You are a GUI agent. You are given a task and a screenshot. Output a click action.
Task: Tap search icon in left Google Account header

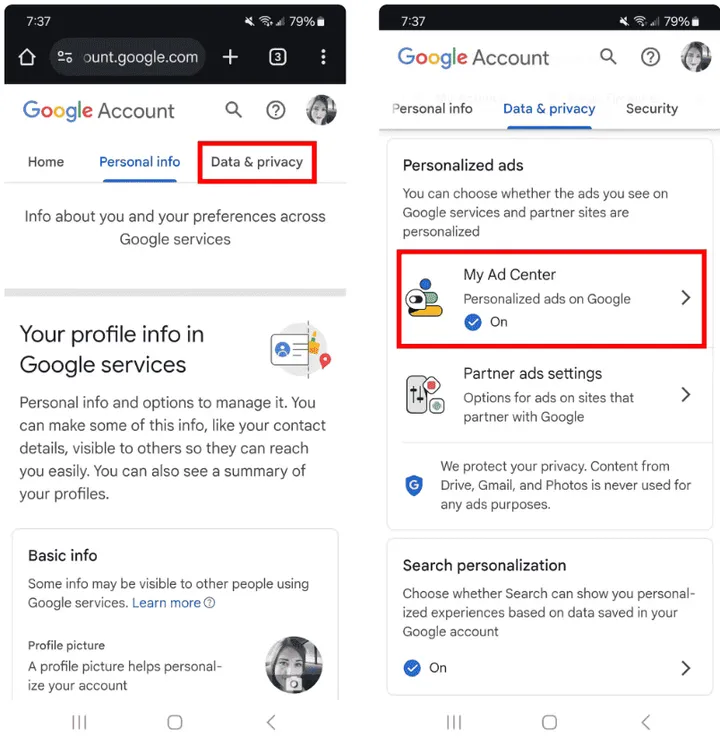pos(234,110)
